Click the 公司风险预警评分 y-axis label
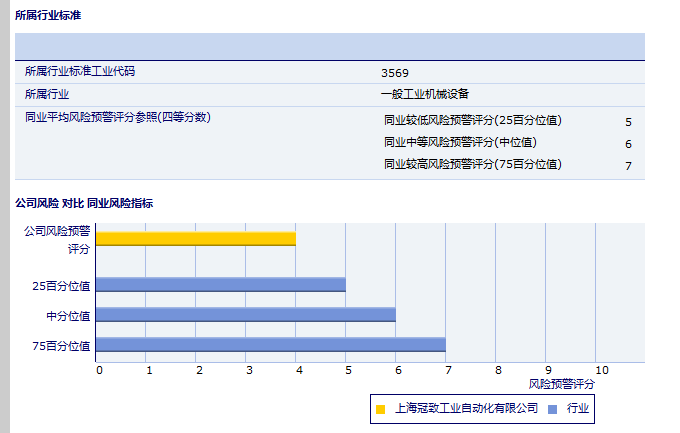The image size is (680, 433). point(57,238)
